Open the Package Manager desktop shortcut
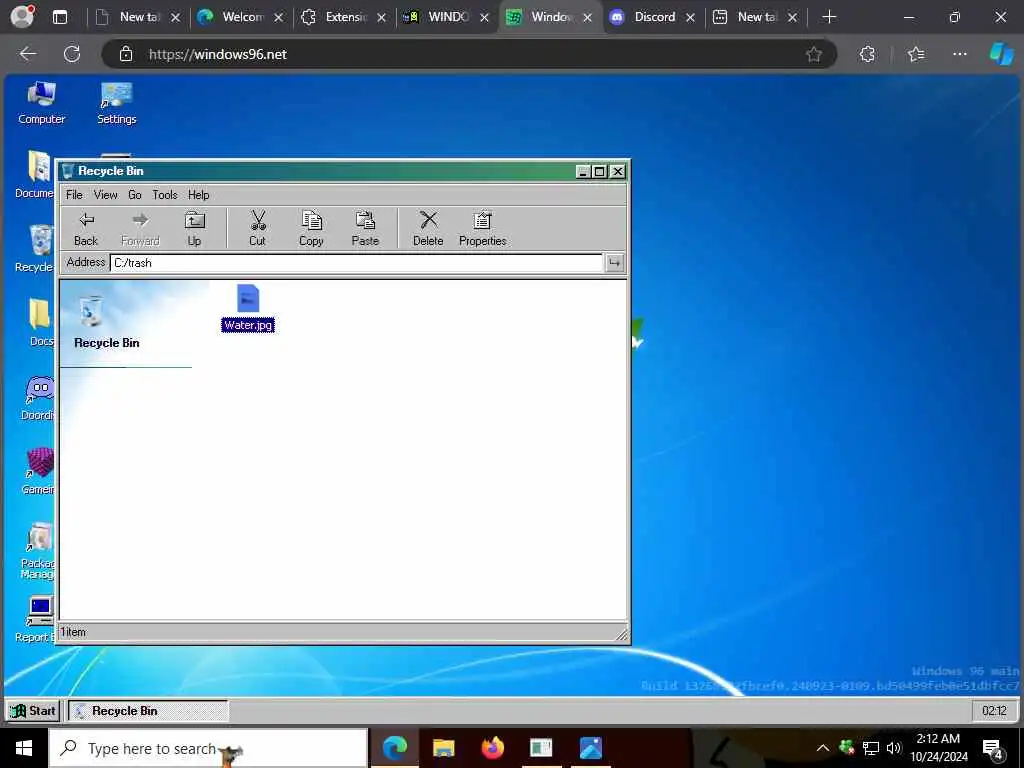1024x768 pixels. 37,551
